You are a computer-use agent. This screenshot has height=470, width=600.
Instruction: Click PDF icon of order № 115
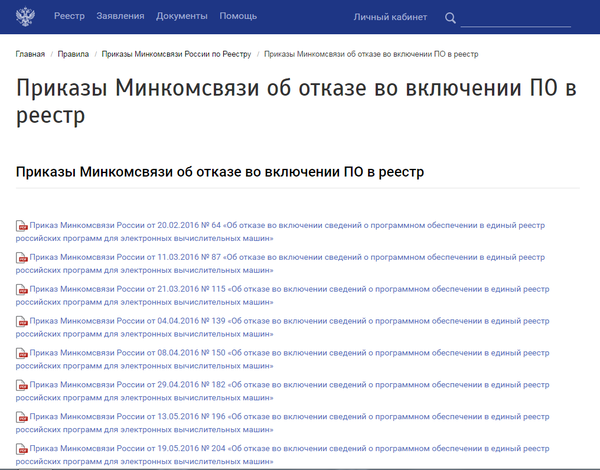(x=22, y=290)
